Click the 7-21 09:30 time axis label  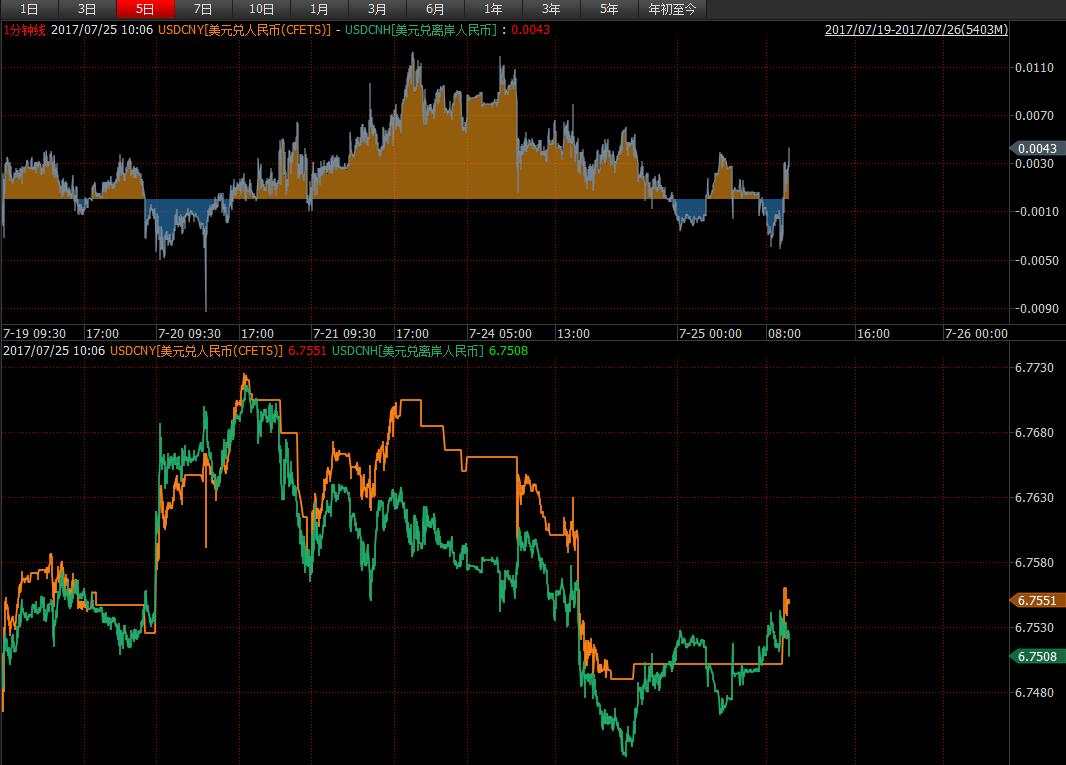coord(344,334)
